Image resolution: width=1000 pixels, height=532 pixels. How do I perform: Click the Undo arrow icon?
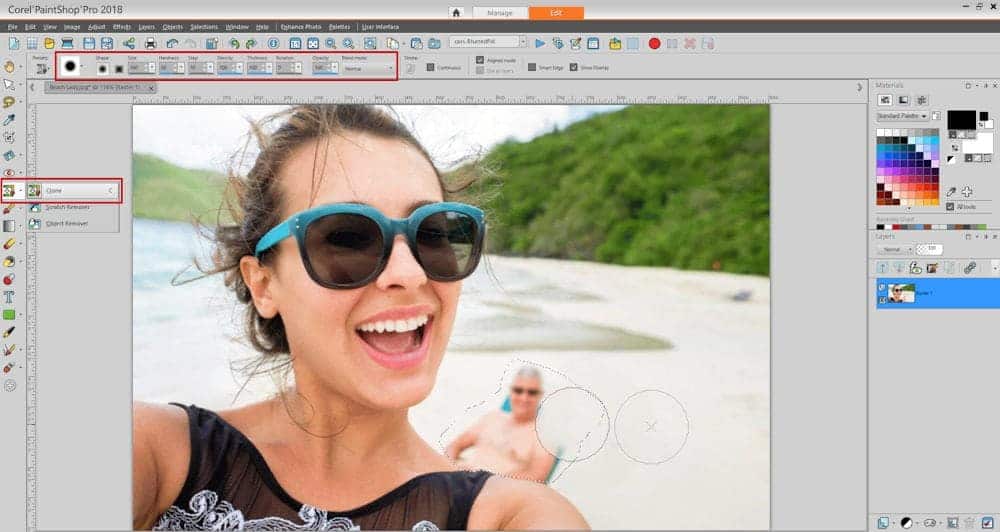pos(234,44)
